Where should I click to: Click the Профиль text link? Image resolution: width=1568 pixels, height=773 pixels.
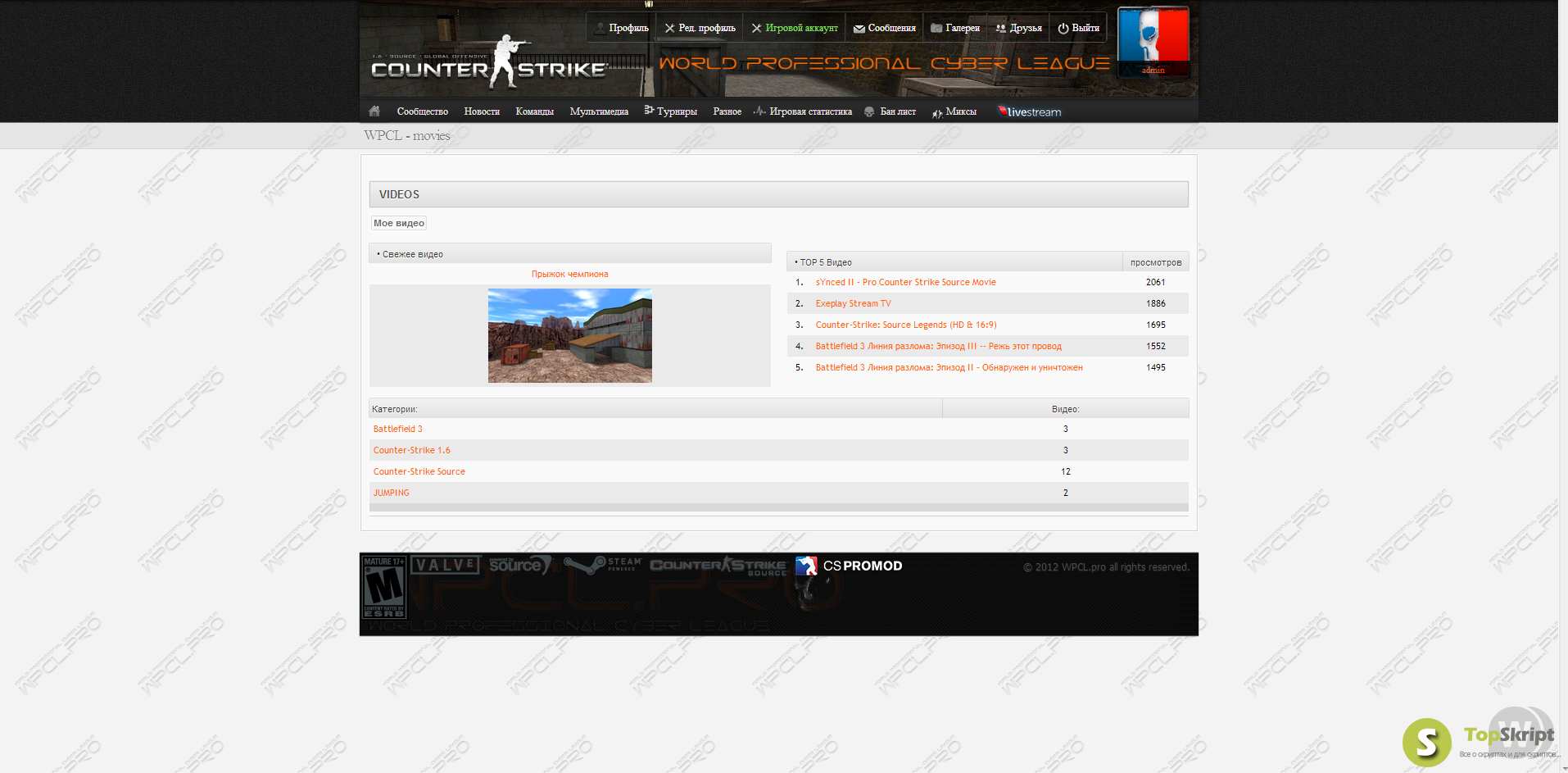tap(628, 28)
